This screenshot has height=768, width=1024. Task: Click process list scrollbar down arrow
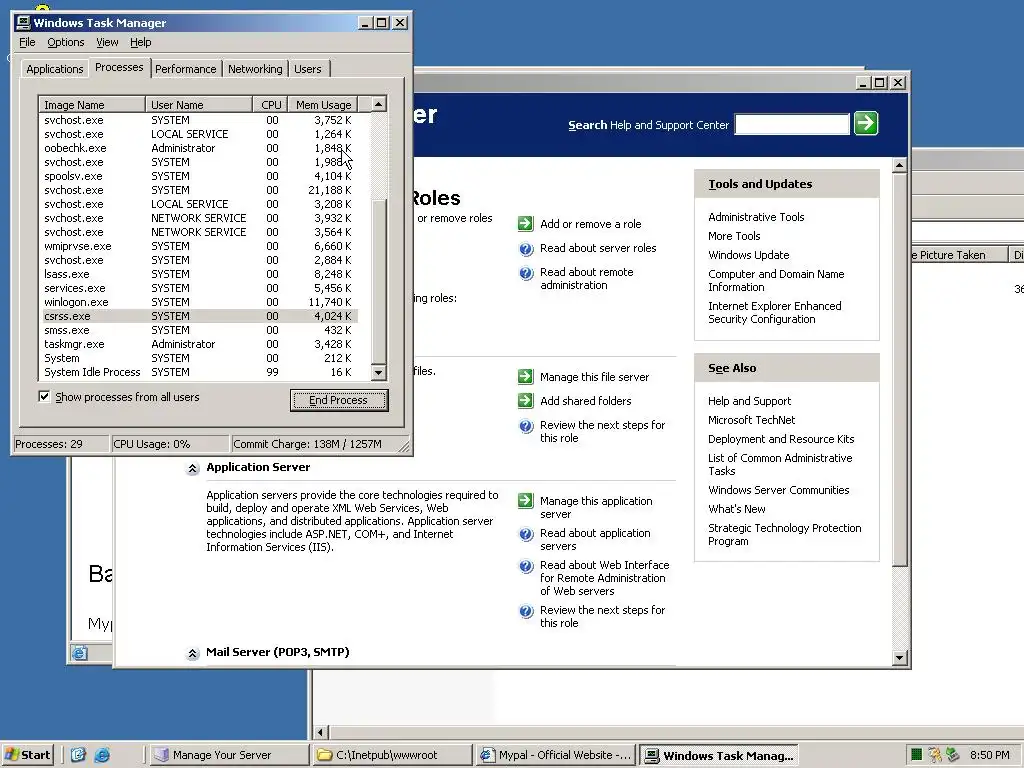point(378,372)
